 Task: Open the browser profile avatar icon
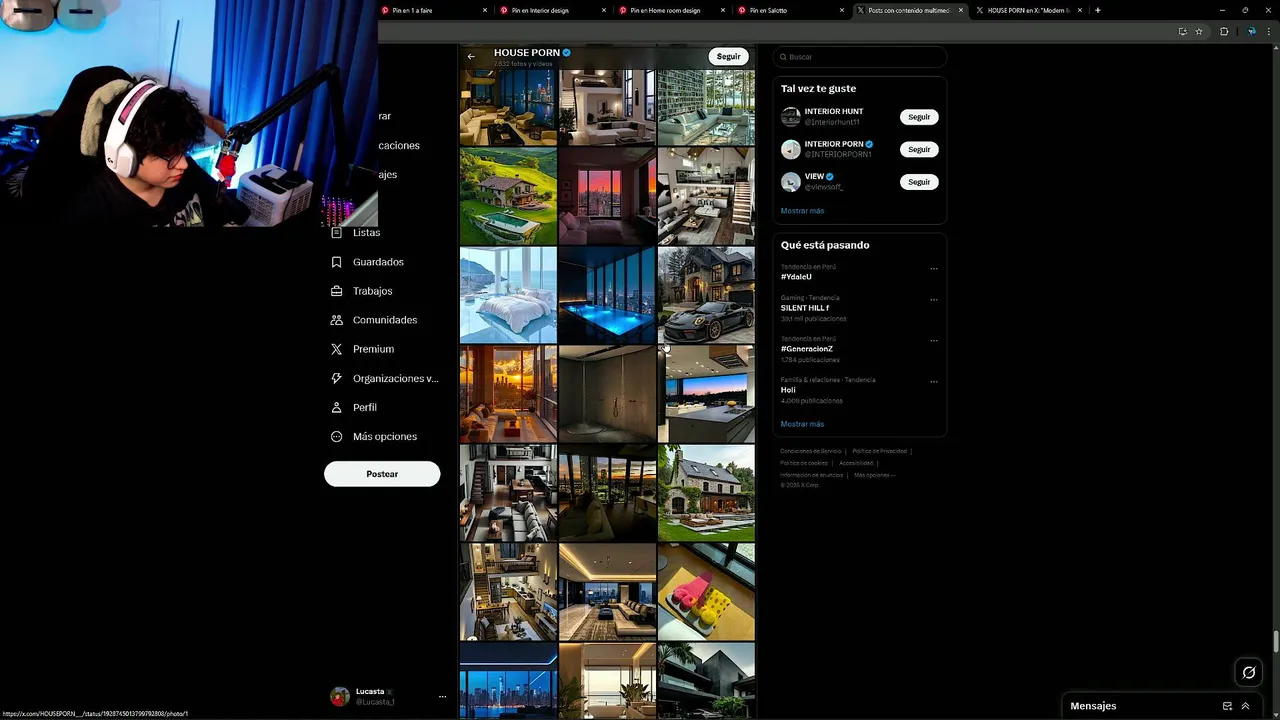1251,32
